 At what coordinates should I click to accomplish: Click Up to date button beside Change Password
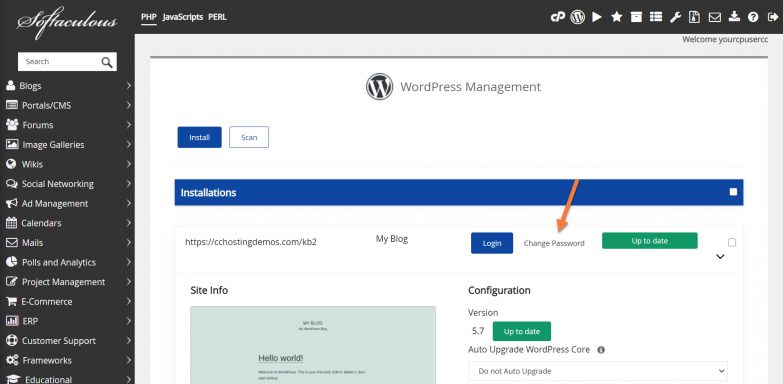(x=650, y=241)
